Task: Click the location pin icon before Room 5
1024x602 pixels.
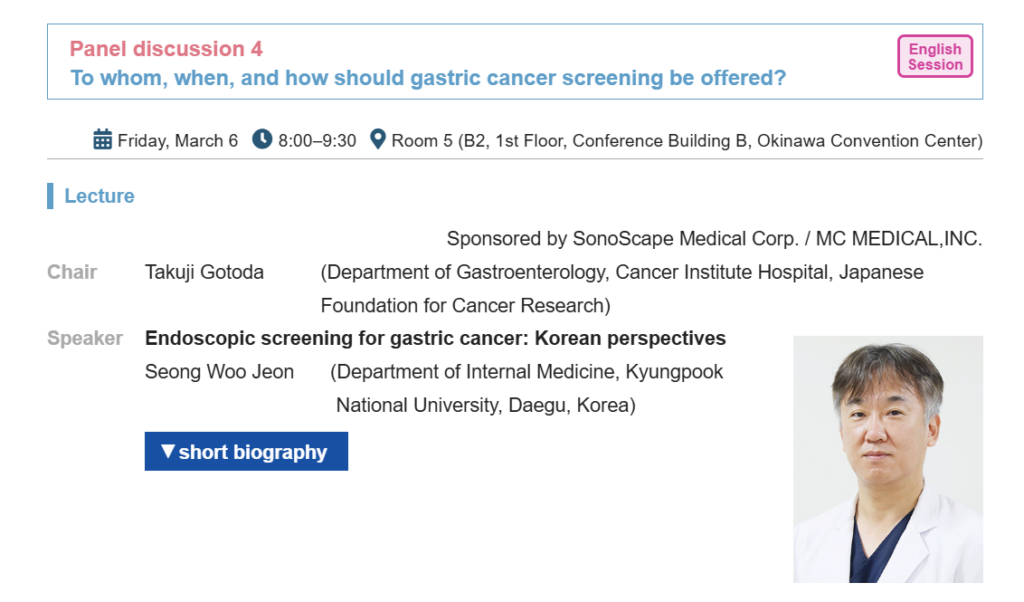Action: click(377, 140)
